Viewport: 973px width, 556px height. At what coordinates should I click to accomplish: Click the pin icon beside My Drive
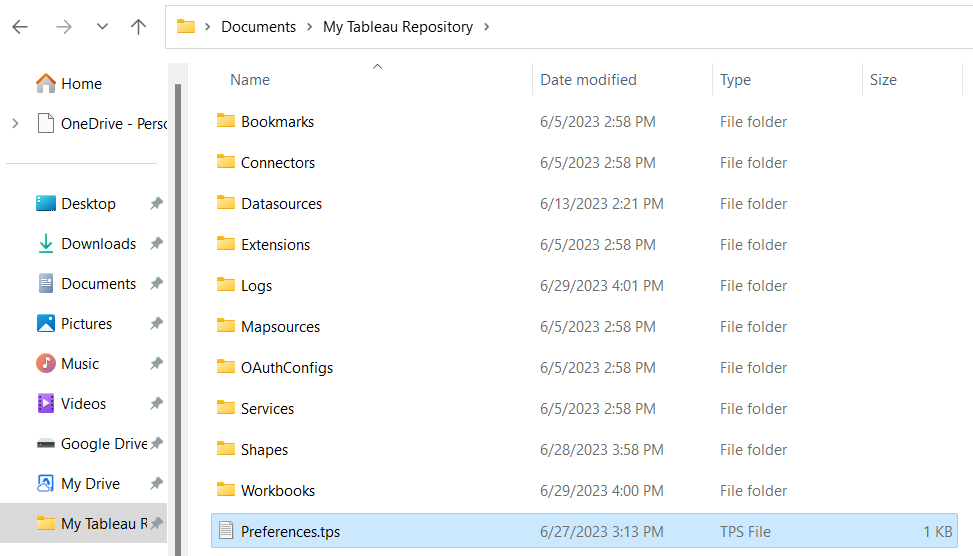point(156,483)
